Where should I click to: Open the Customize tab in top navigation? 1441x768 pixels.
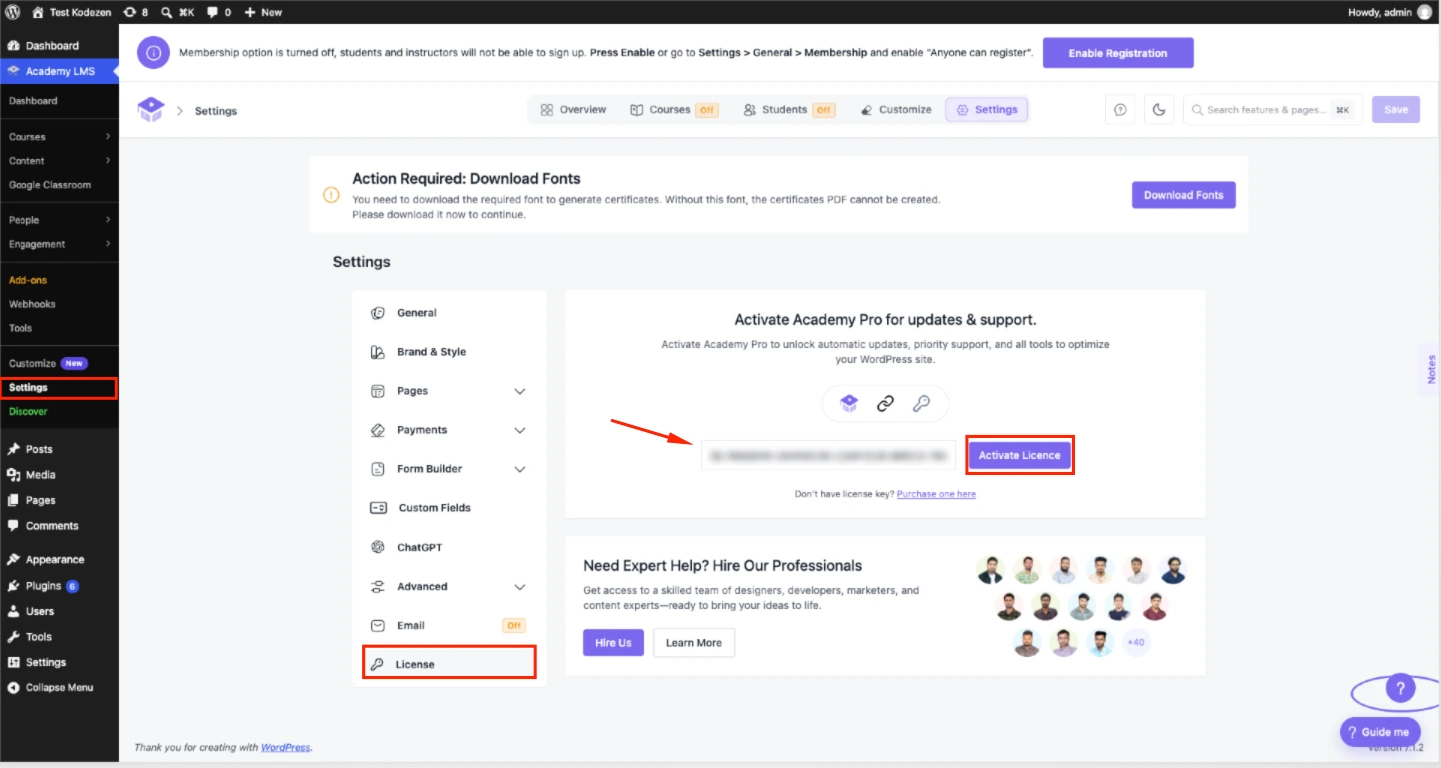(x=896, y=110)
